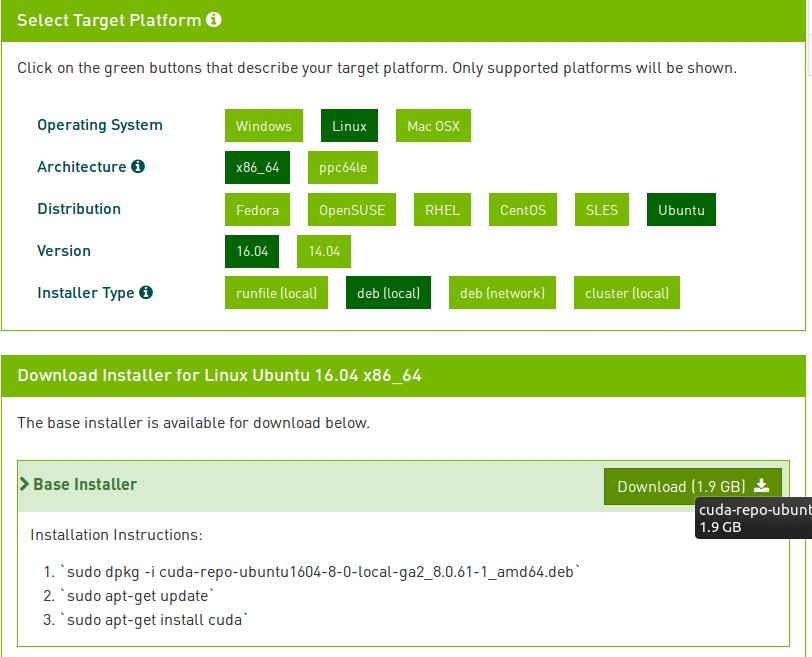This screenshot has width=812, height=657.
Task: Click Download (1.9 GB) button
Action: (x=692, y=486)
